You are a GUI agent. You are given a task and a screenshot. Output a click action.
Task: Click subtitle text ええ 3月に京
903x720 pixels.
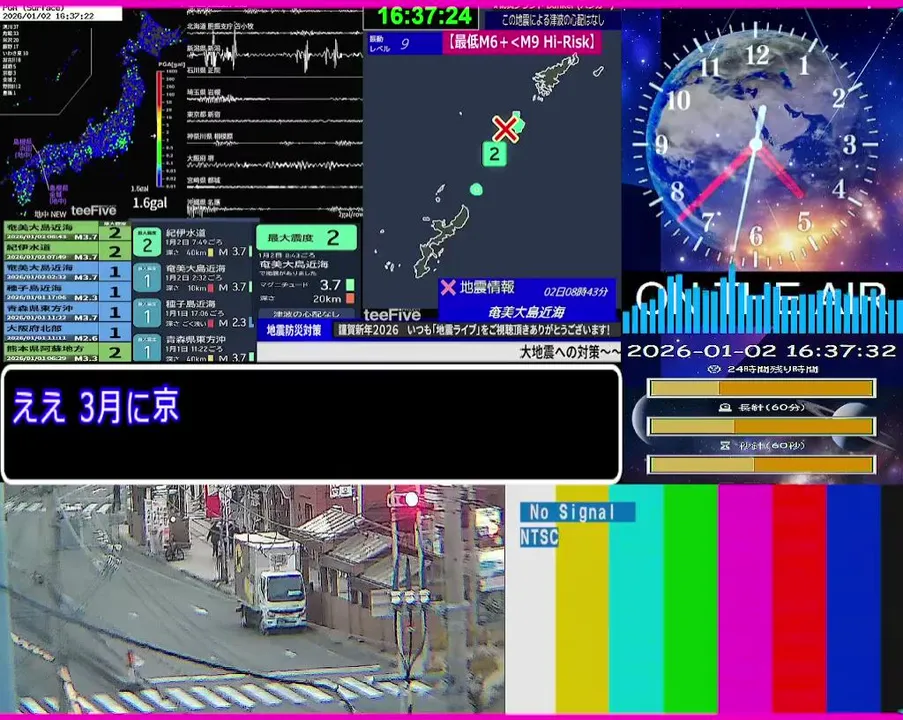[x=96, y=406]
